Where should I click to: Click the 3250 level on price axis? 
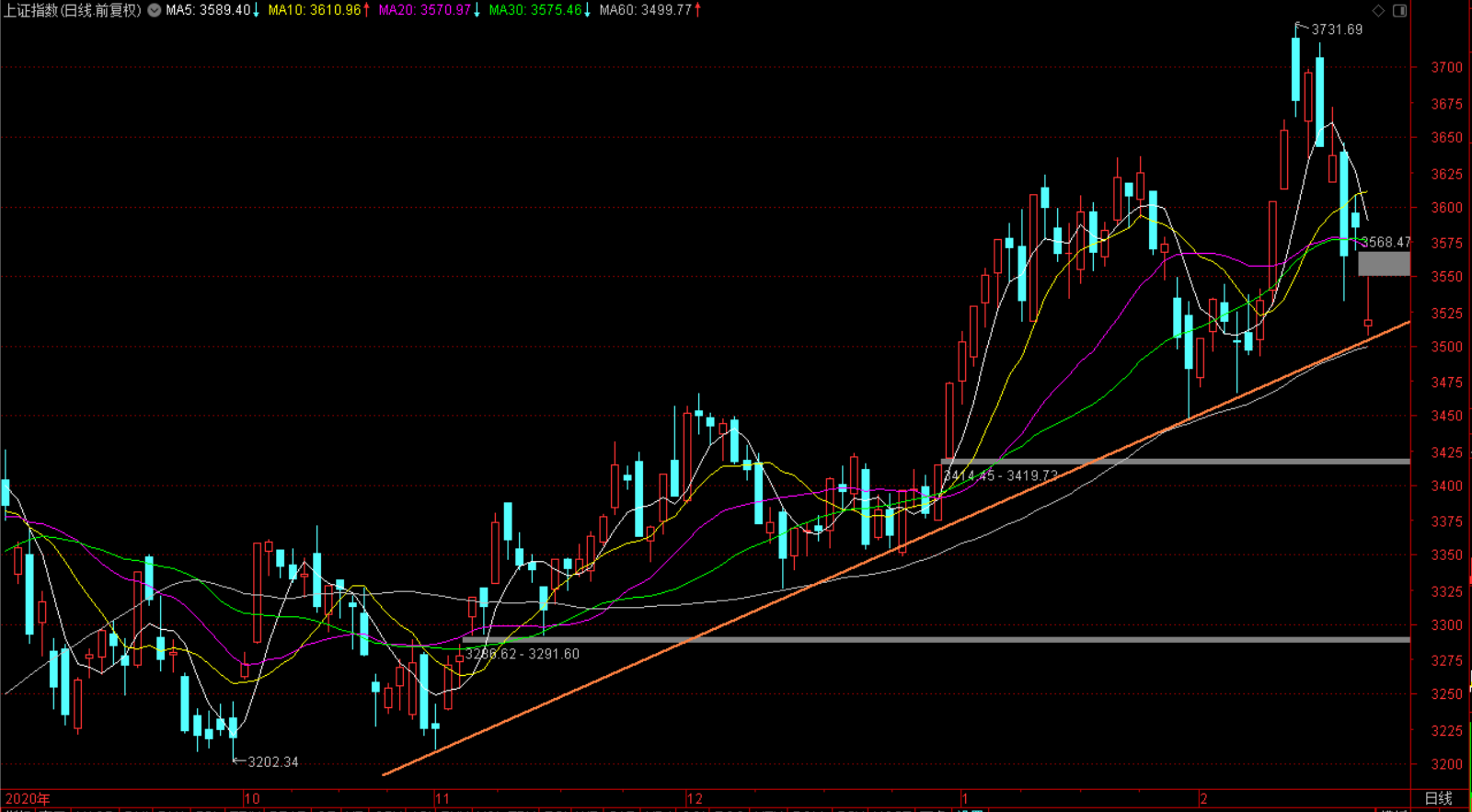(1446, 694)
